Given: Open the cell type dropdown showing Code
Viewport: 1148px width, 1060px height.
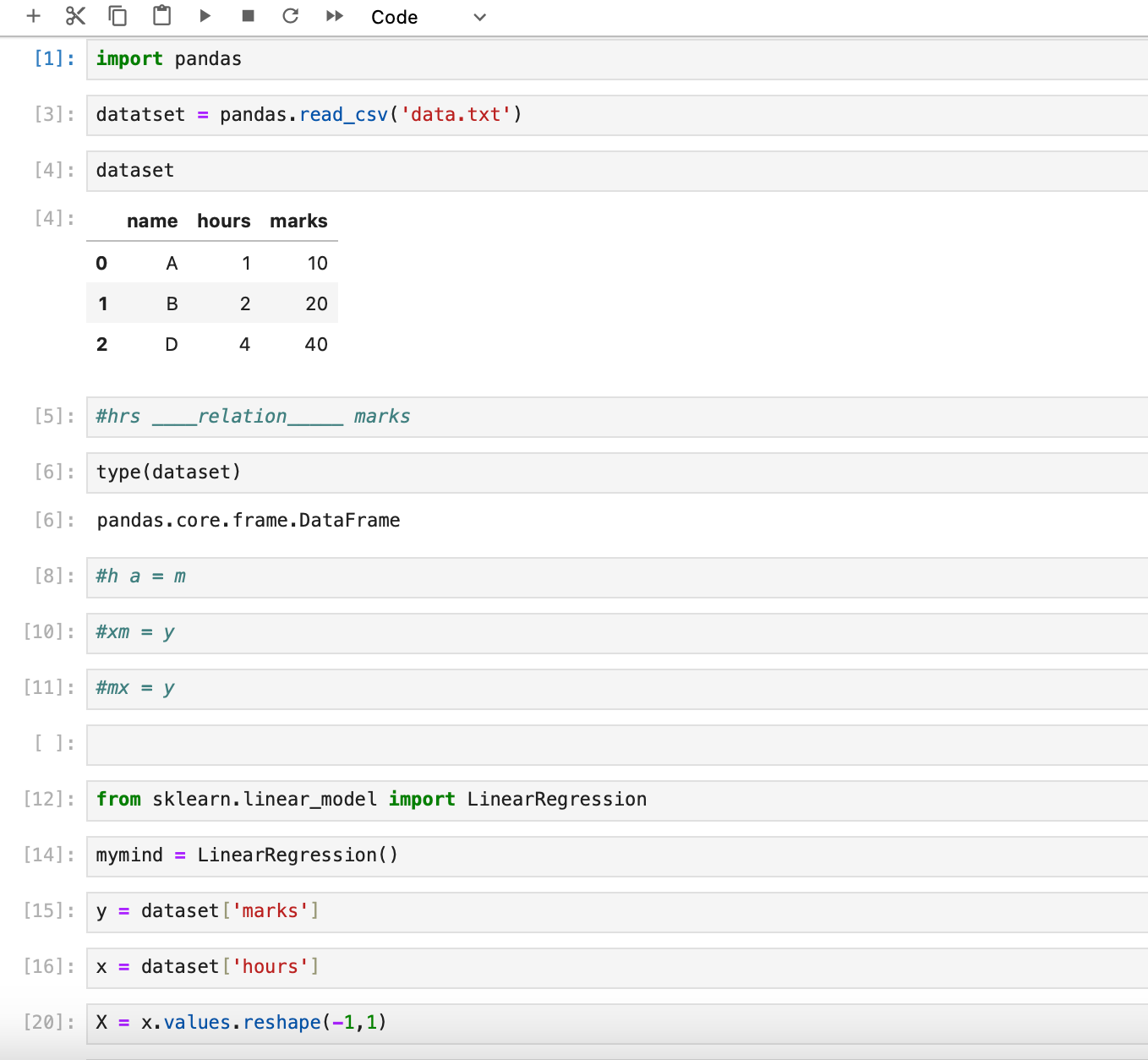Looking at the screenshot, I should pos(394,17).
